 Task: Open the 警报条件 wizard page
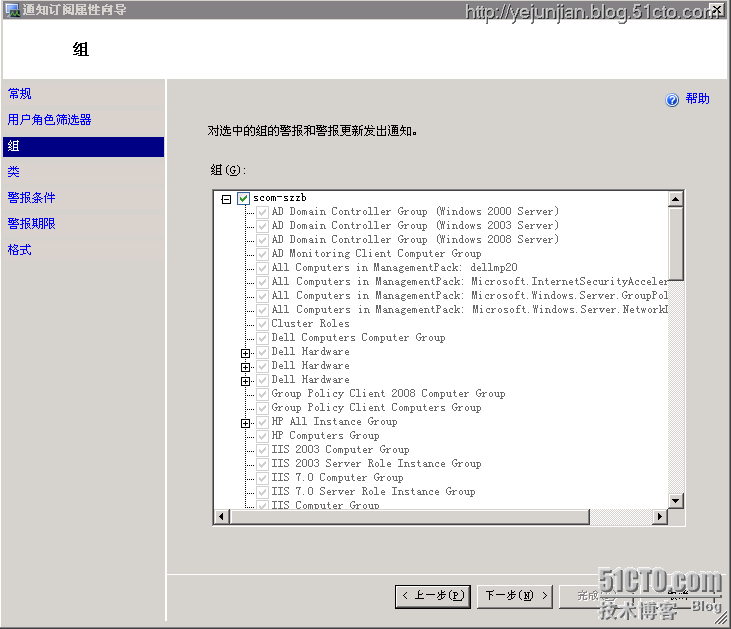point(31,198)
